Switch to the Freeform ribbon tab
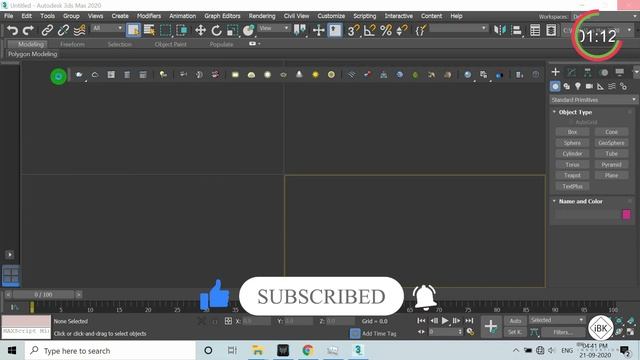Screen dimensions: 640x360 click(x=73, y=44)
